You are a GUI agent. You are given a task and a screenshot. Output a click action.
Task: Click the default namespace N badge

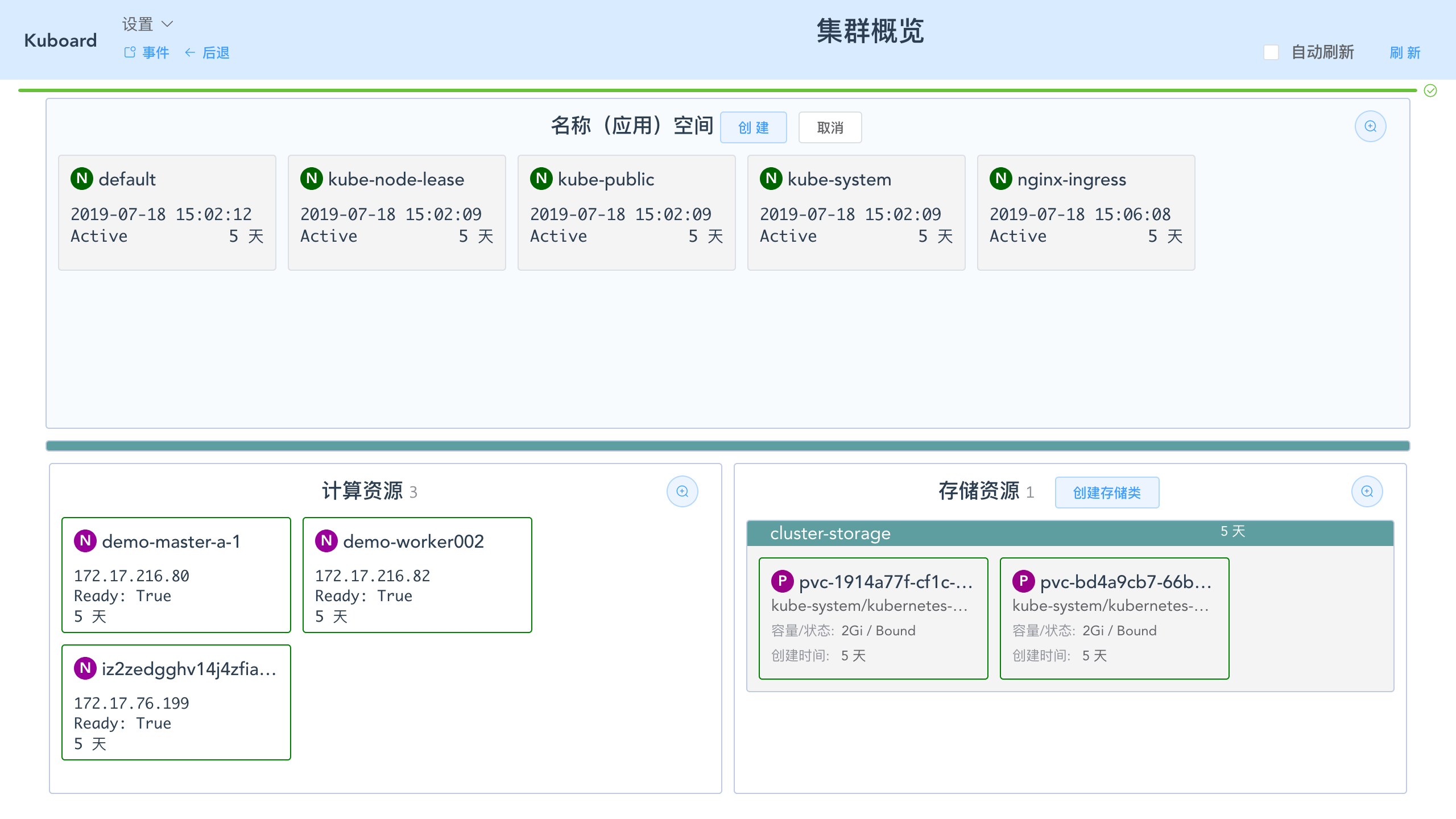[82, 179]
